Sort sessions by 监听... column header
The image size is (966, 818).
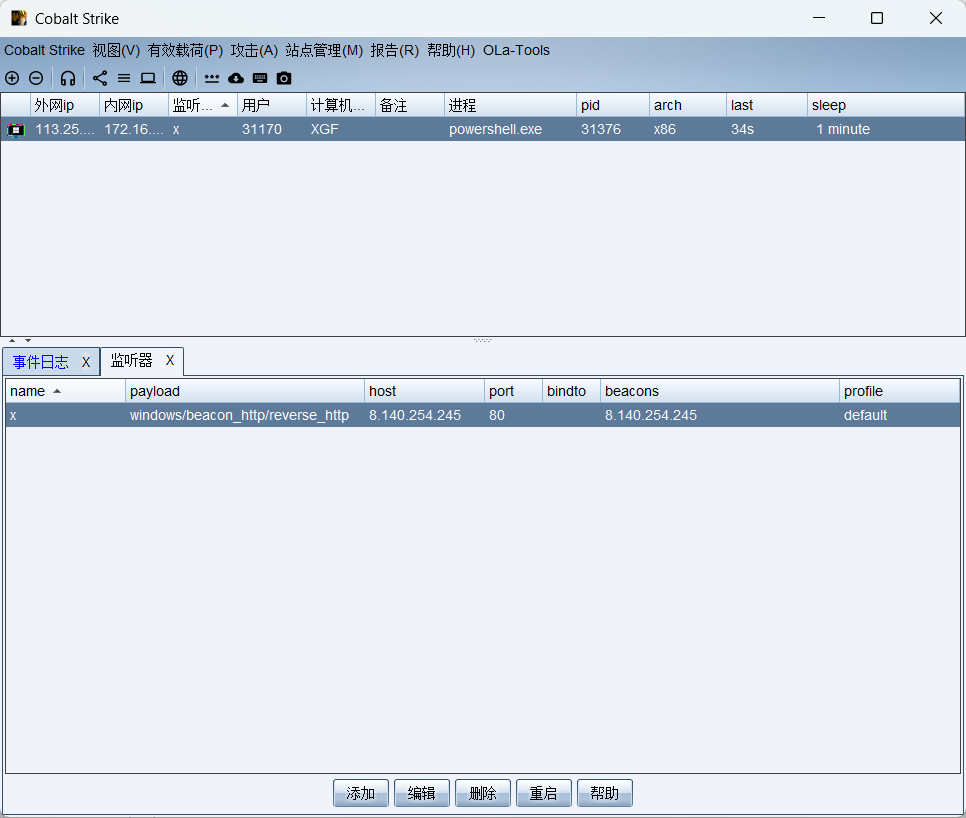(203, 105)
